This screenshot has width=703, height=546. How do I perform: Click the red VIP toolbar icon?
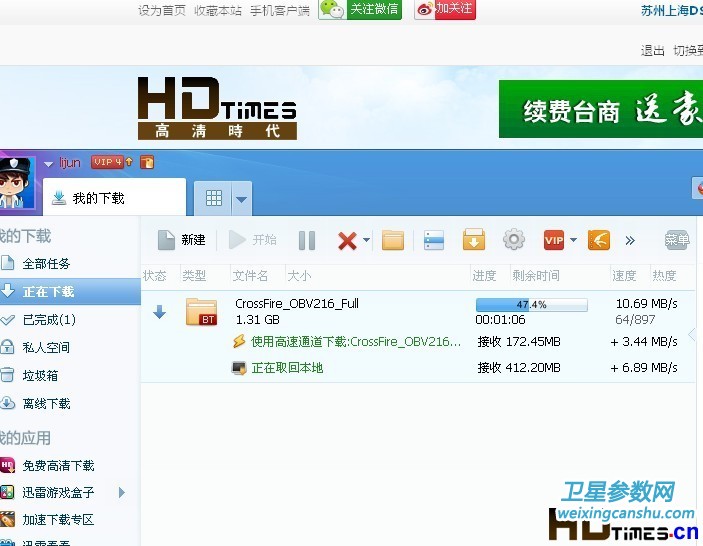(x=553, y=240)
